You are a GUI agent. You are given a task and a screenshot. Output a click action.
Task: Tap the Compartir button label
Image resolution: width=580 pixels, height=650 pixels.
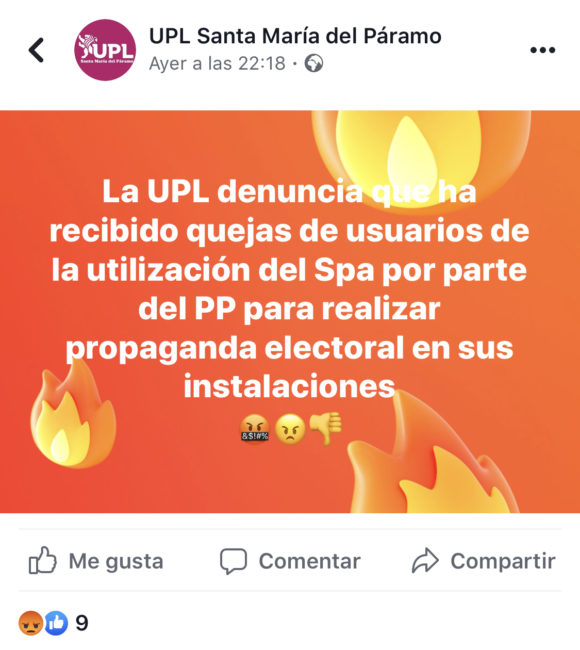tap(503, 561)
